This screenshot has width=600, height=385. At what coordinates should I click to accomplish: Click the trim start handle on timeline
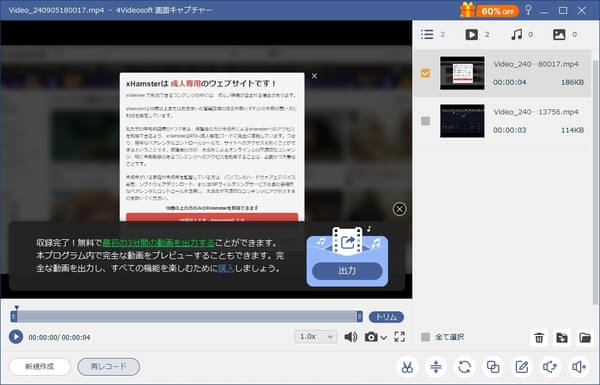(x=14, y=316)
